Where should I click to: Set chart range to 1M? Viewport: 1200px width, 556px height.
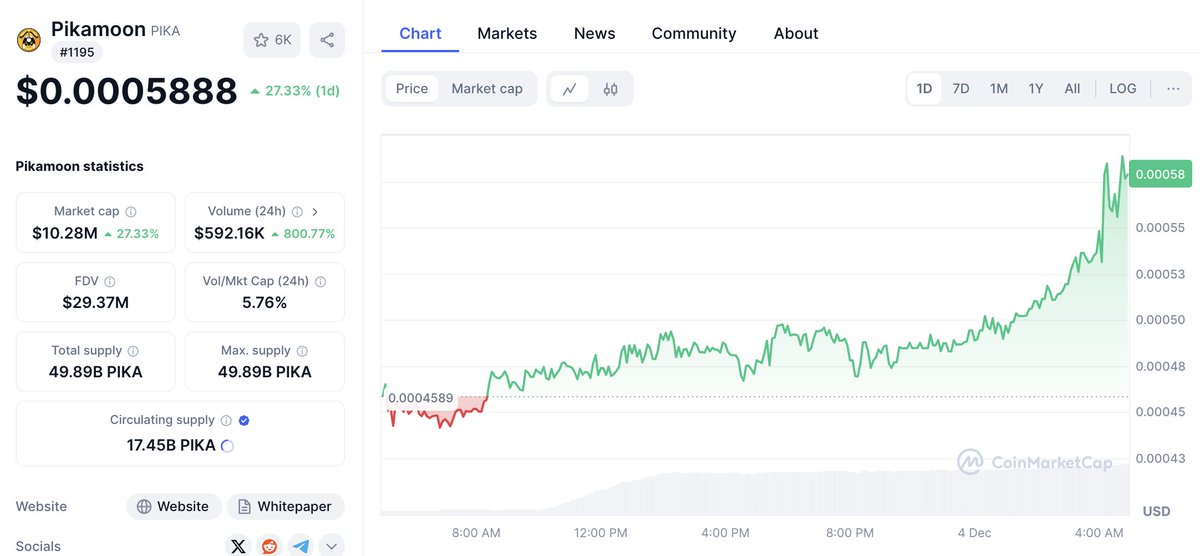click(x=999, y=89)
